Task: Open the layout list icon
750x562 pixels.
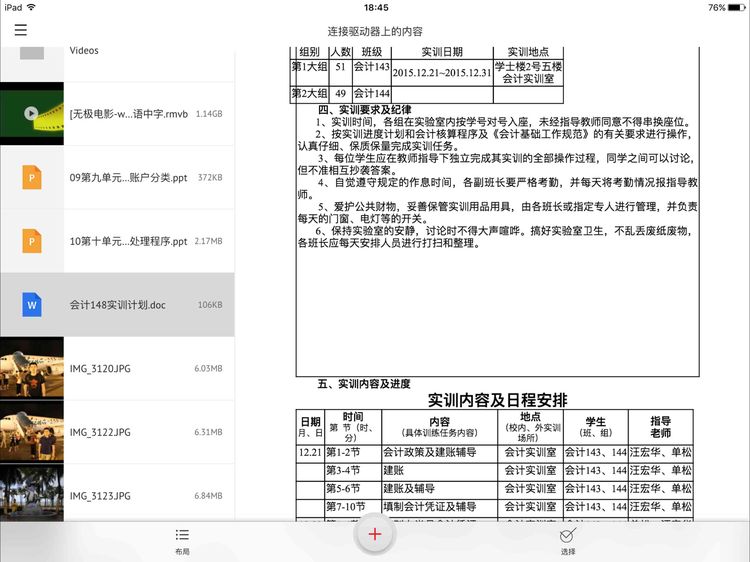Action: pyautogui.click(x=182, y=535)
